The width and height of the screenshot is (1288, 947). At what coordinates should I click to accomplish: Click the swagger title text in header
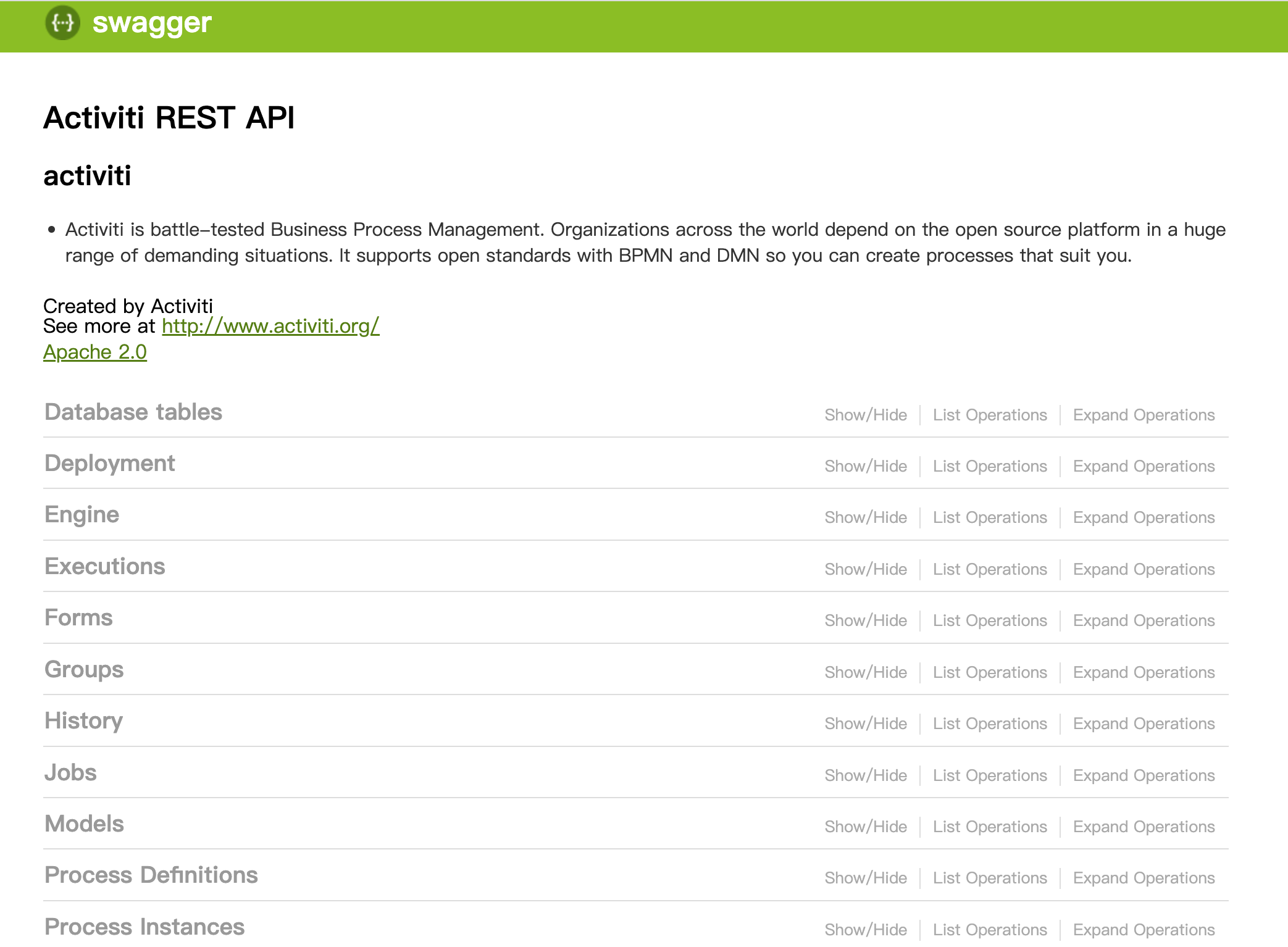point(152,23)
